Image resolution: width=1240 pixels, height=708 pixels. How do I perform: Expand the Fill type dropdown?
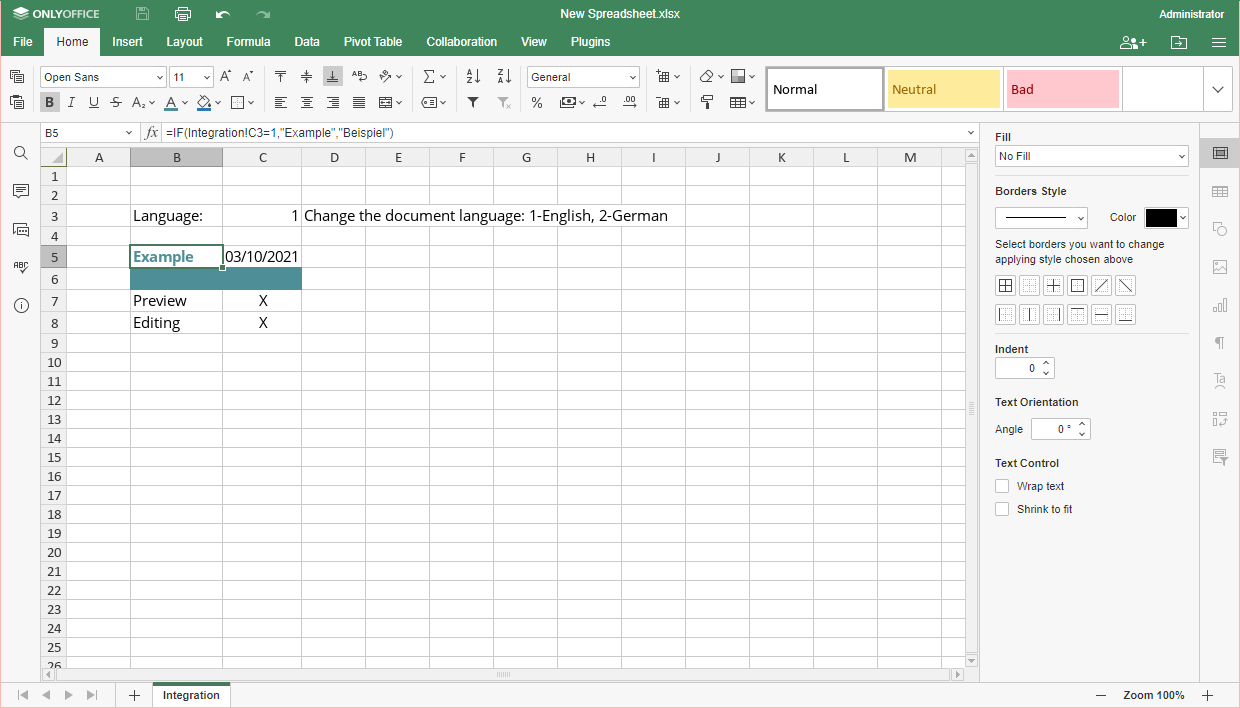tap(1091, 156)
